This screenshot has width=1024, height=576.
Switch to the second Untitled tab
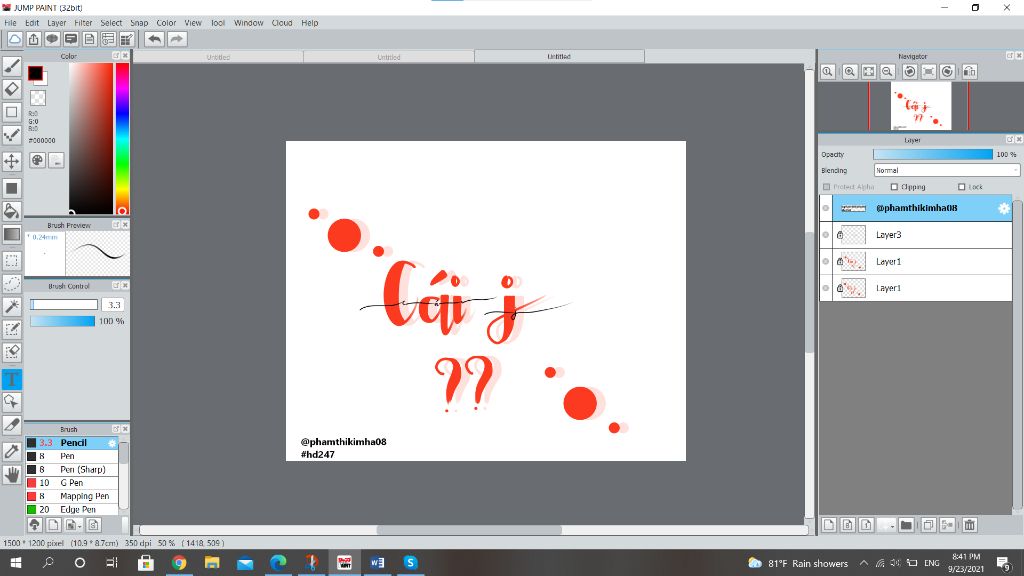tap(389, 57)
